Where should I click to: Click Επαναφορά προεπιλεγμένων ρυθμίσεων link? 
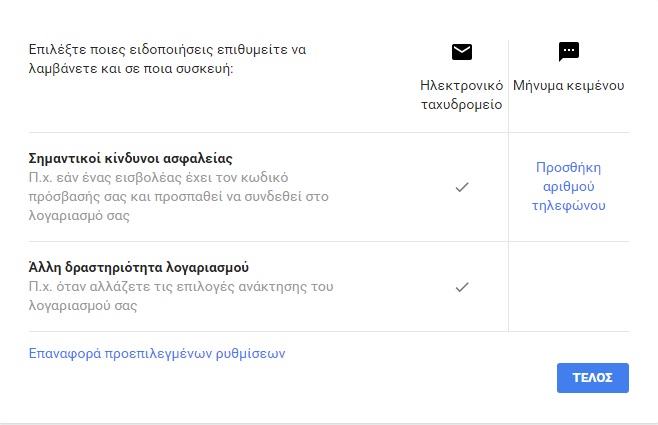157,353
